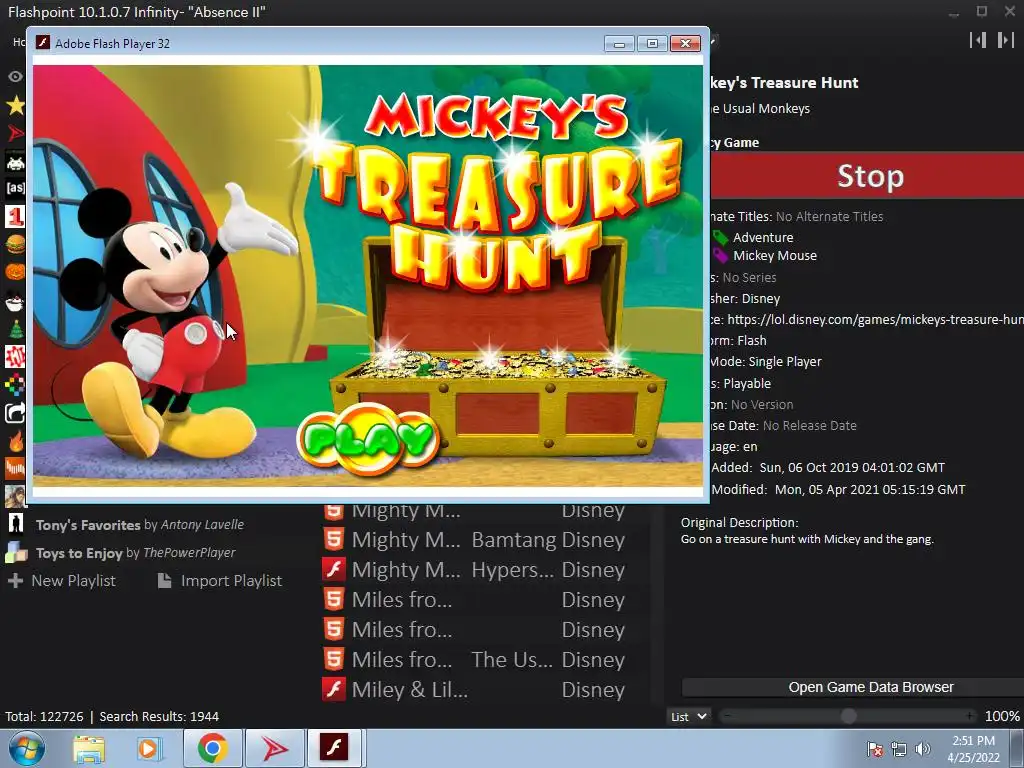Click the Single Player play mode text
The height and width of the screenshot is (768, 1024).
tap(785, 361)
